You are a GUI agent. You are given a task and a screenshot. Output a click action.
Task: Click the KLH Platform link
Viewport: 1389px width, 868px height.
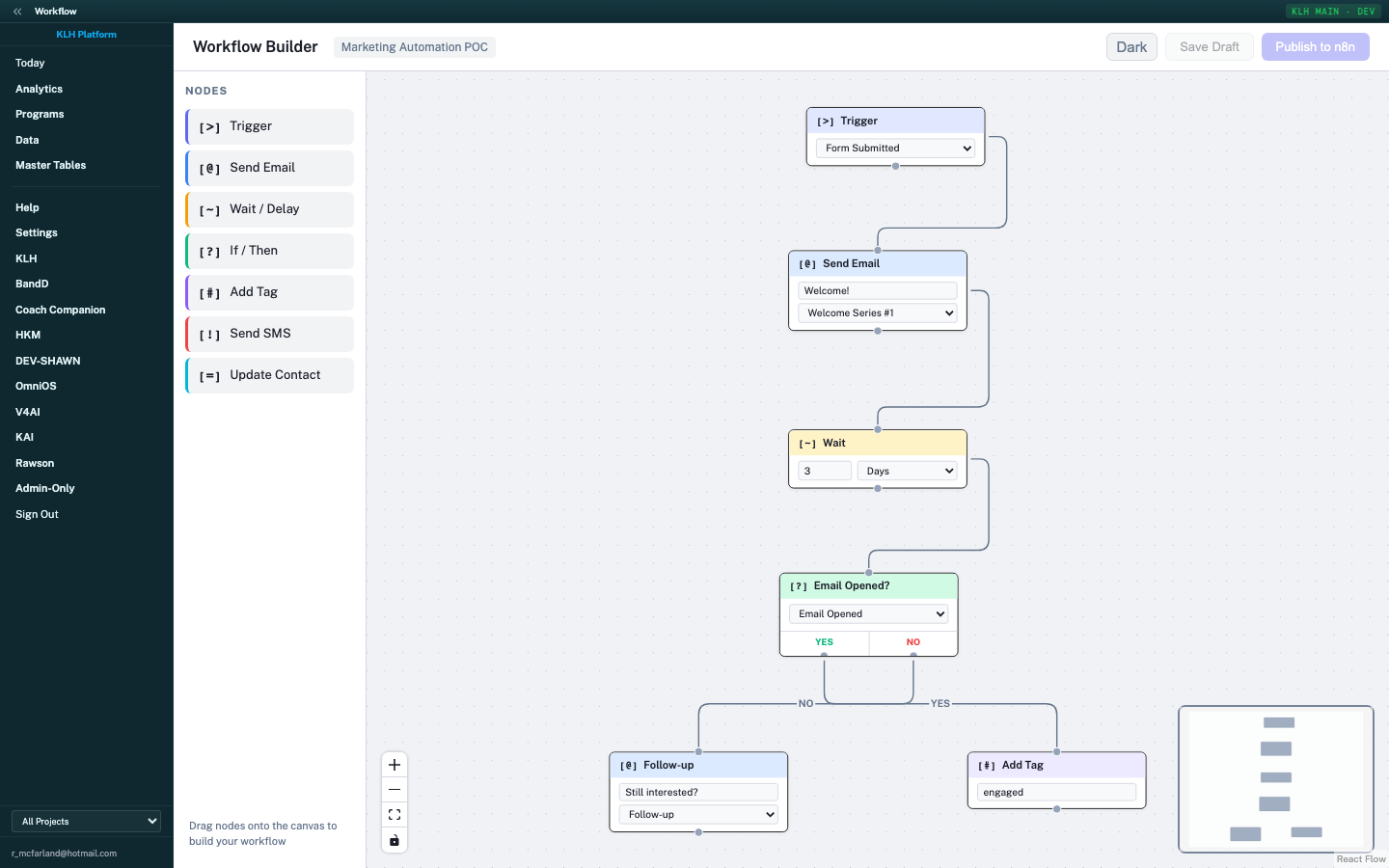click(86, 35)
